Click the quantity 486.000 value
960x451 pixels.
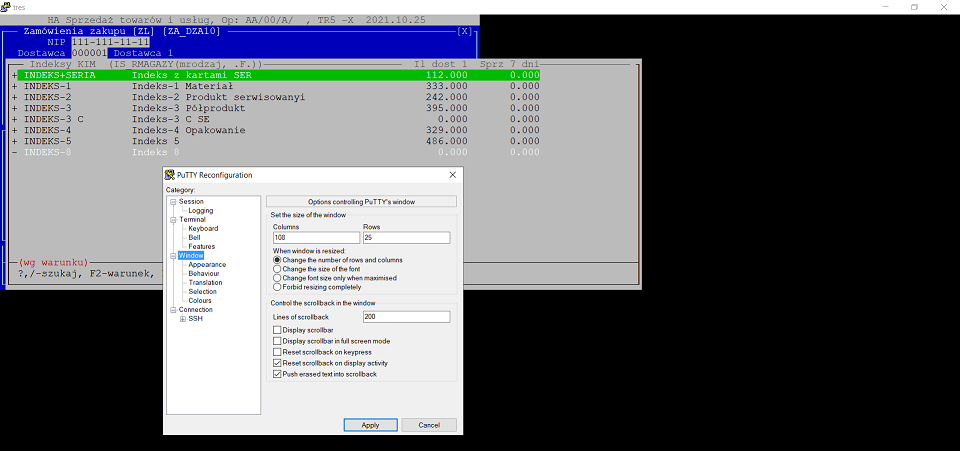tap(446, 141)
